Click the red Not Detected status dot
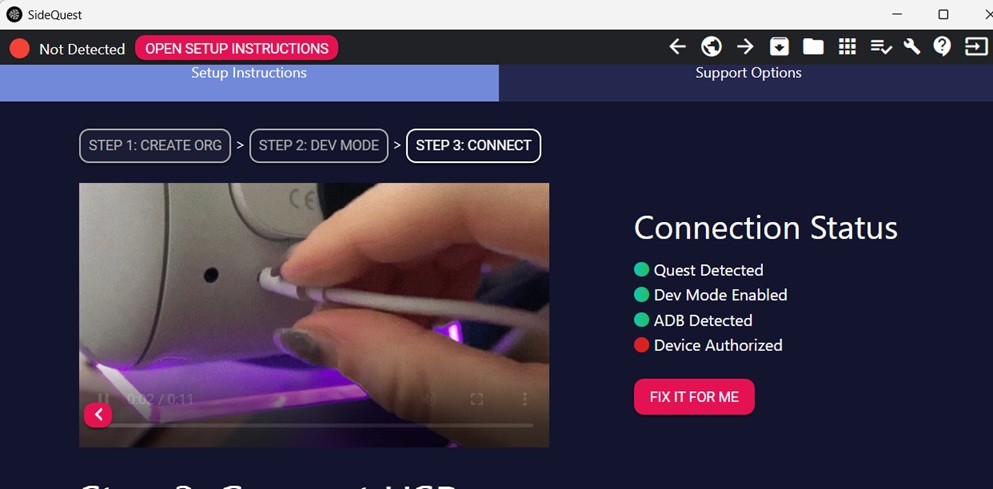The image size is (993, 489). coord(20,49)
